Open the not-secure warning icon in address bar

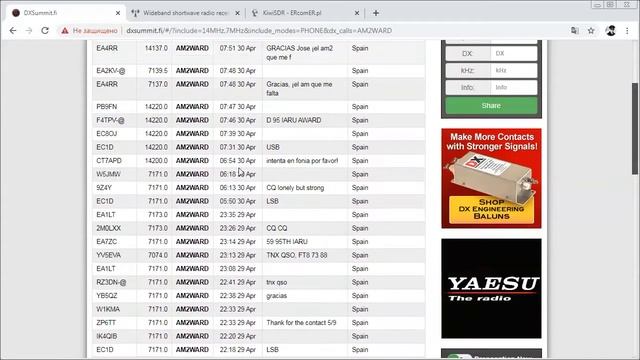click(x=65, y=31)
